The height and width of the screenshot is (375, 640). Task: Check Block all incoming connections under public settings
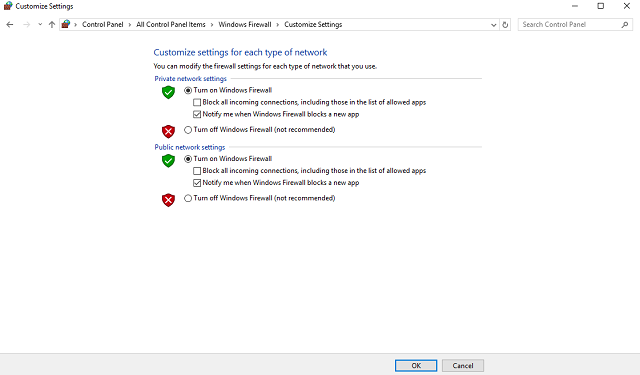(x=197, y=171)
